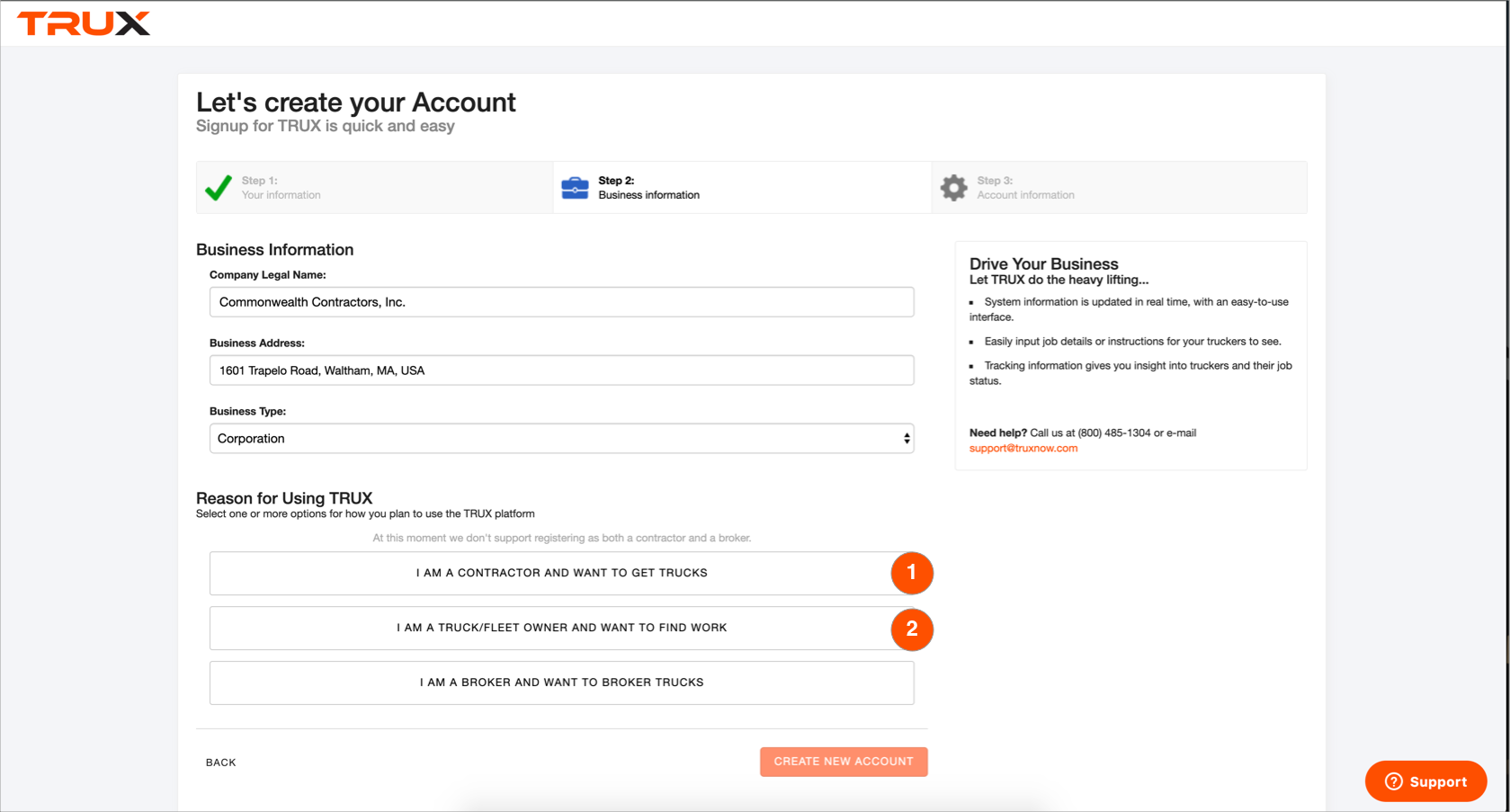The width and height of the screenshot is (1510, 812).
Task: Click the 'Reason for Using TRUX' heading
Action: (284, 498)
